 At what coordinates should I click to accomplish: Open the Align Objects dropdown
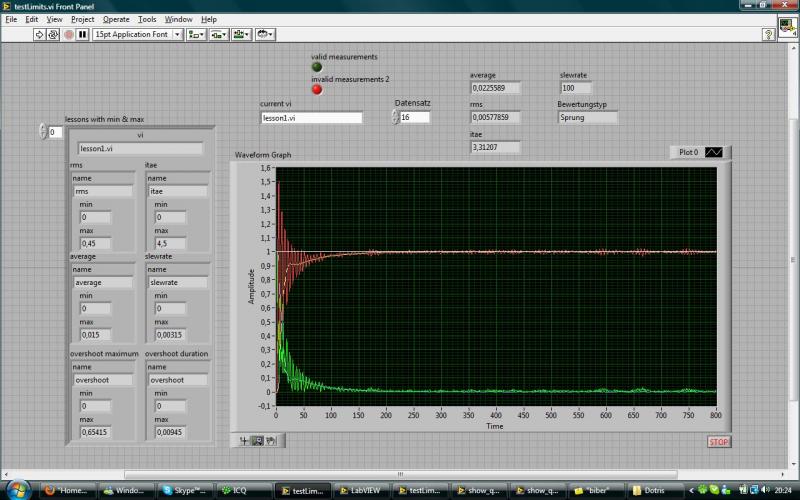pyautogui.click(x=196, y=34)
